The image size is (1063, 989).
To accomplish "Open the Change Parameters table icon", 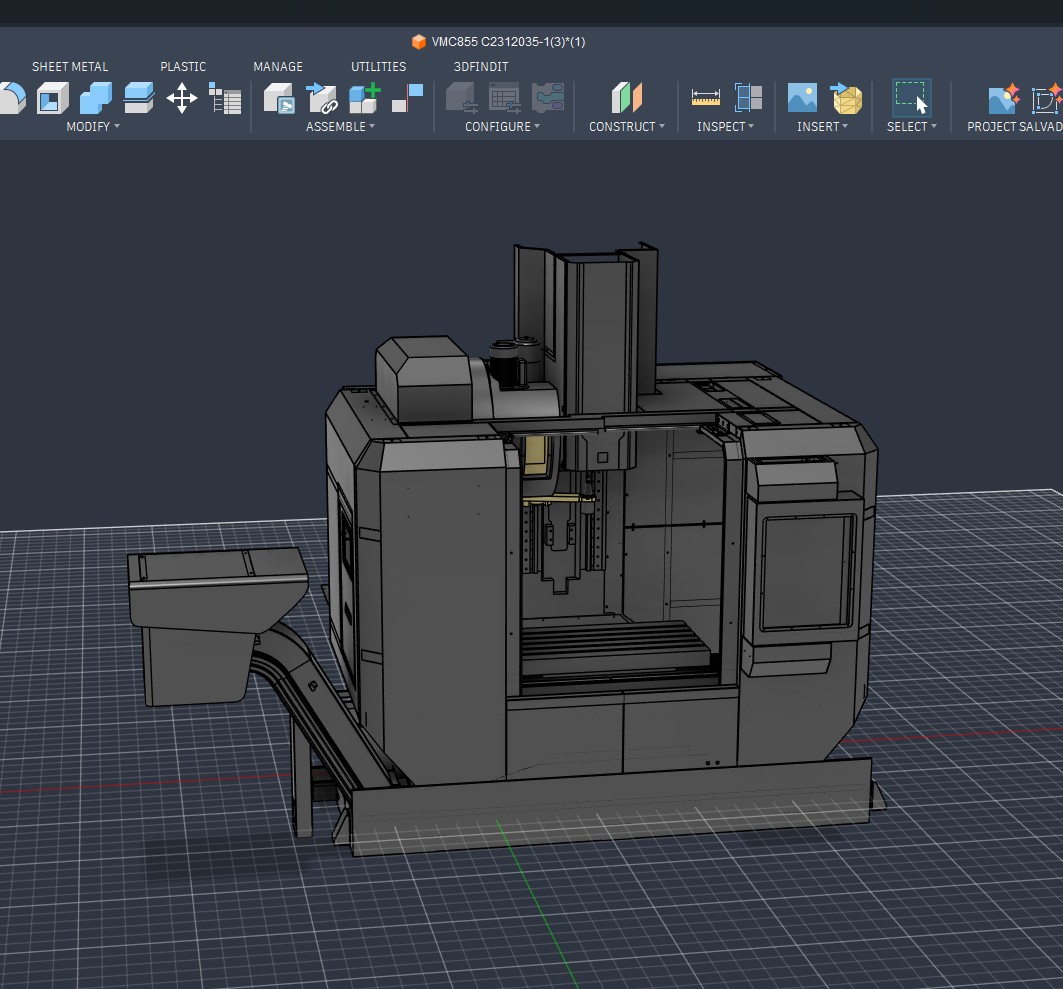I will point(224,98).
